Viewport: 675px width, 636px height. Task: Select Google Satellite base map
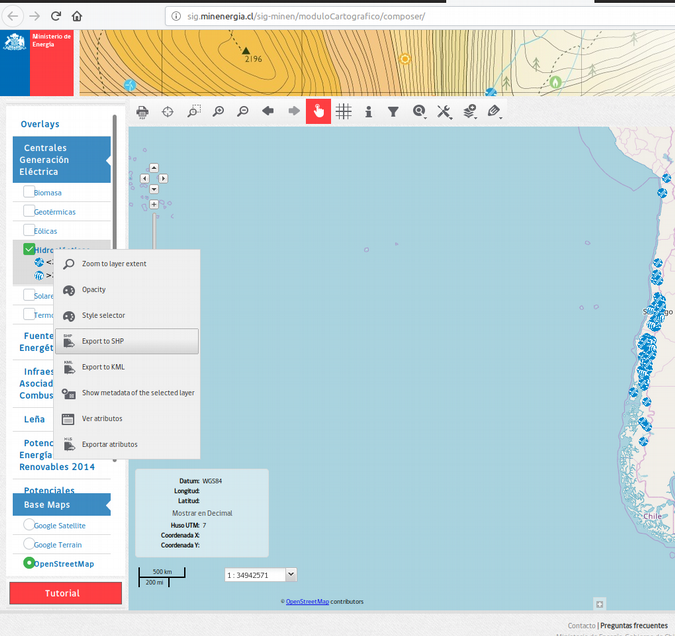(x=29, y=525)
